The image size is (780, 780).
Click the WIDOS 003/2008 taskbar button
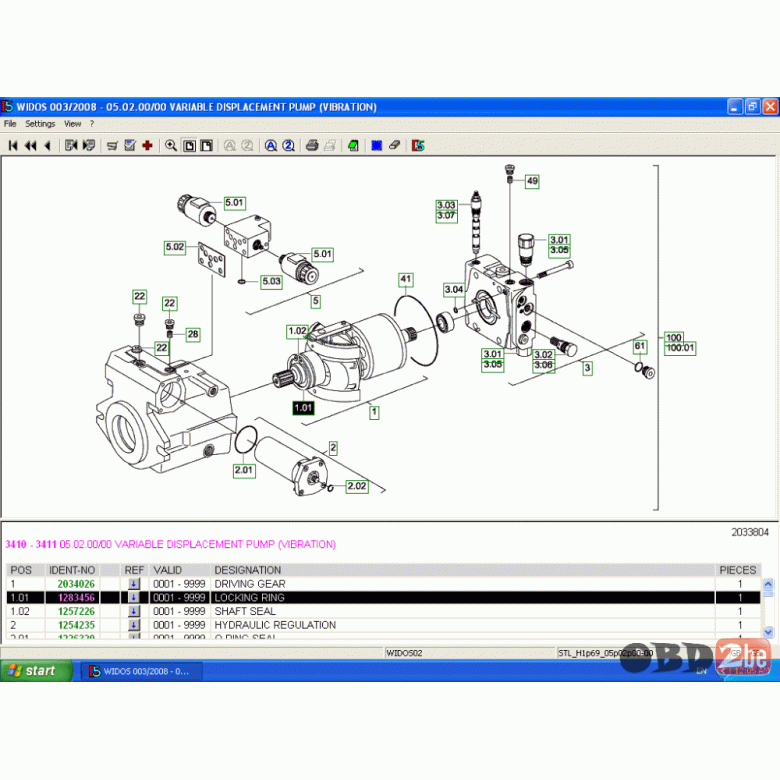pyautogui.click(x=142, y=671)
